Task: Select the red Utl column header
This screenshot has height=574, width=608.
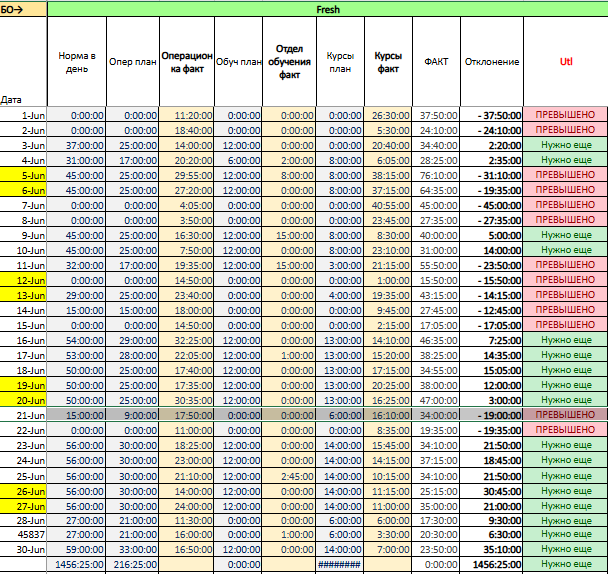Action: pyautogui.click(x=566, y=62)
